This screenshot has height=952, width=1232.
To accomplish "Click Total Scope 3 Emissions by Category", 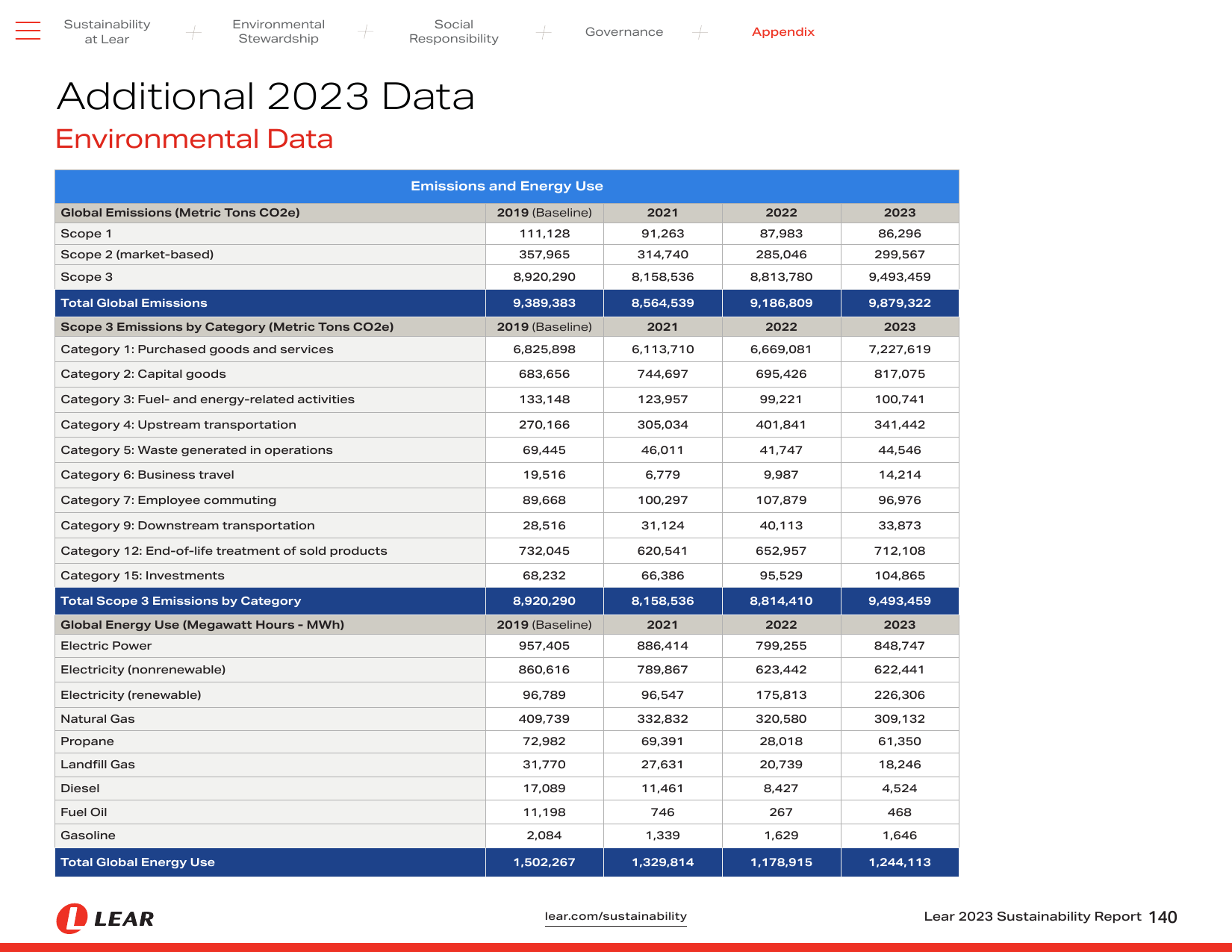I will pos(181,601).
